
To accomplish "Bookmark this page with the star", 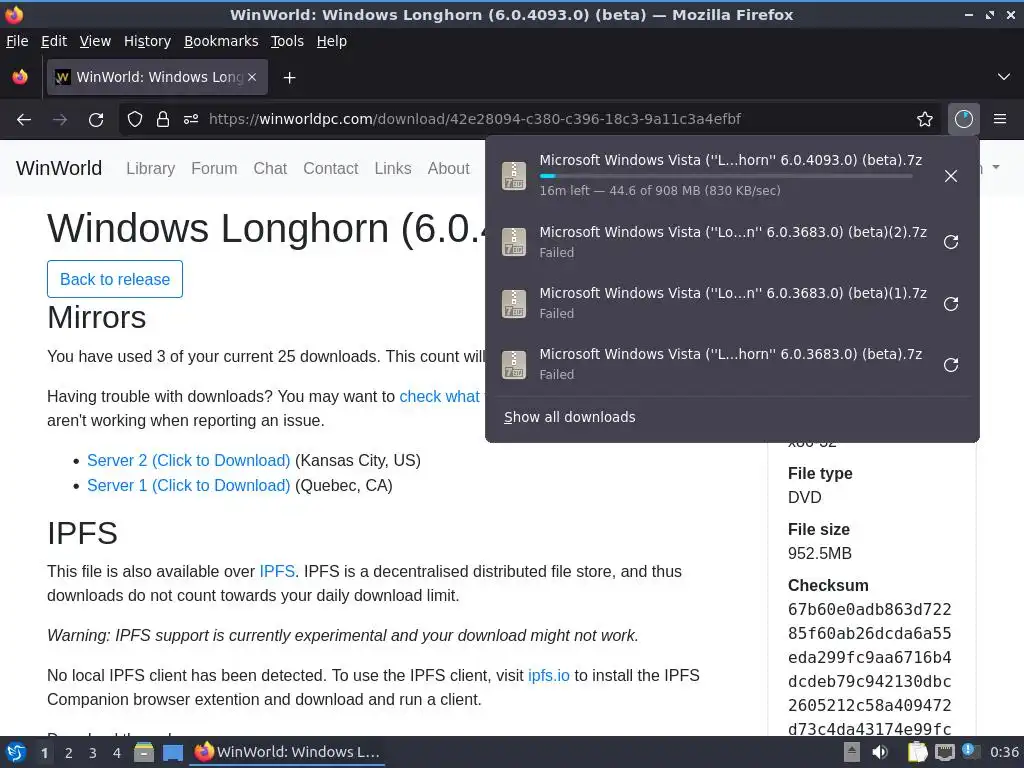I will pyautogui.click(x=925, y=119).
